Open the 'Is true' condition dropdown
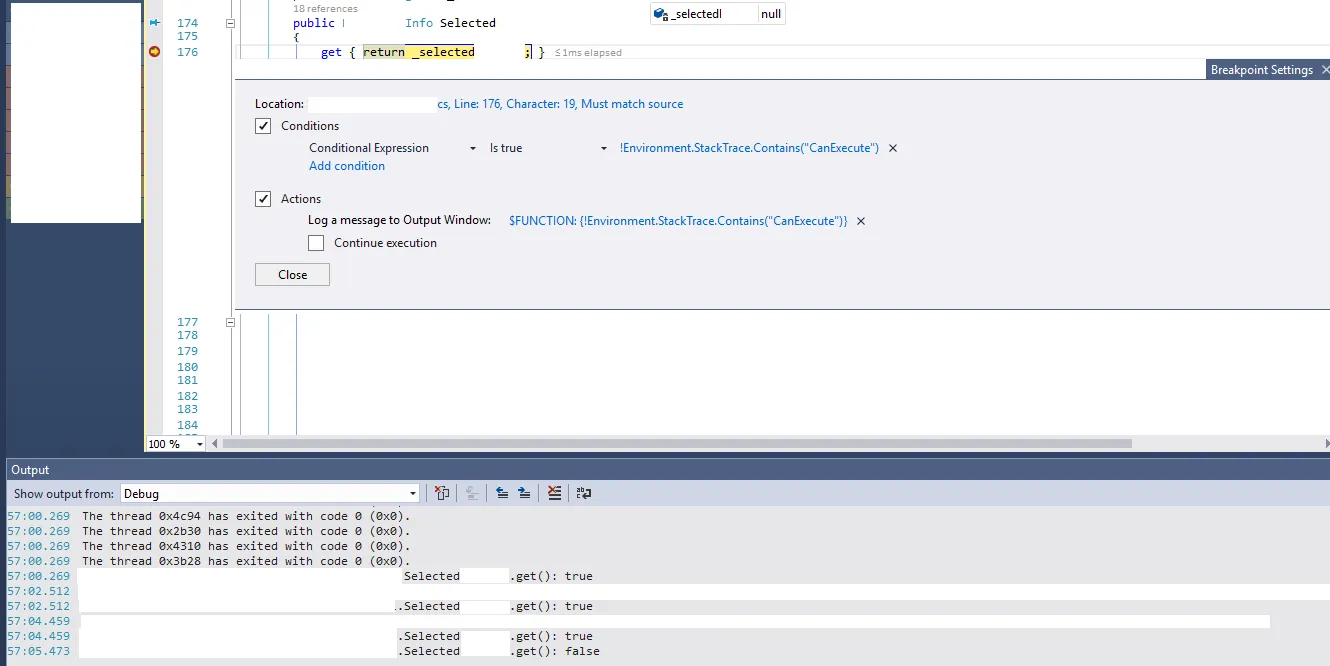This screenshot has width=1330, height=666. (604, 148)
